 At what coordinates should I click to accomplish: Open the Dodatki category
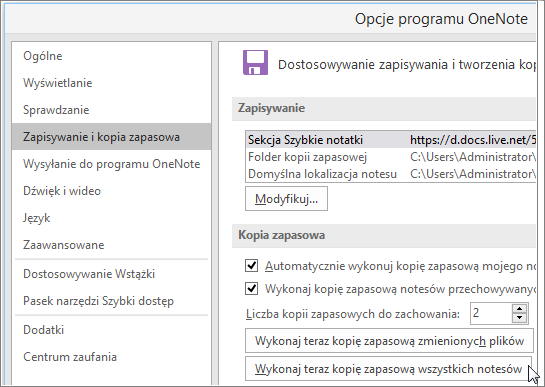pyautogui.click(x=111, y=330)
